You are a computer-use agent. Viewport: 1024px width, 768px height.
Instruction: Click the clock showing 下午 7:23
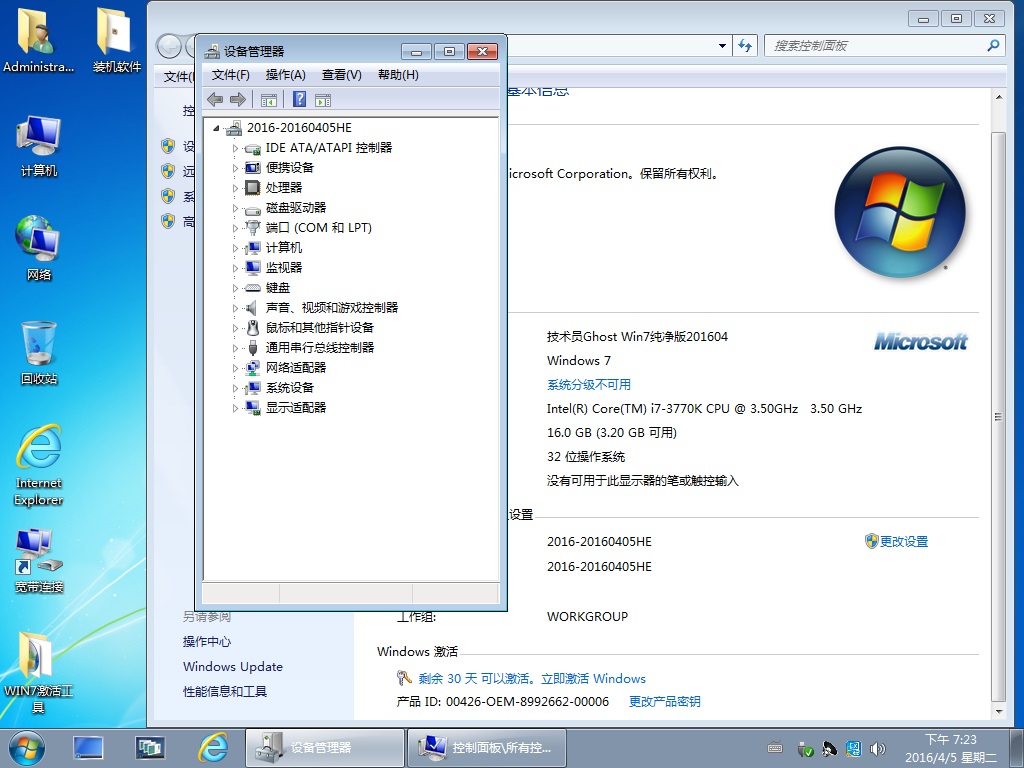[950, 740]
